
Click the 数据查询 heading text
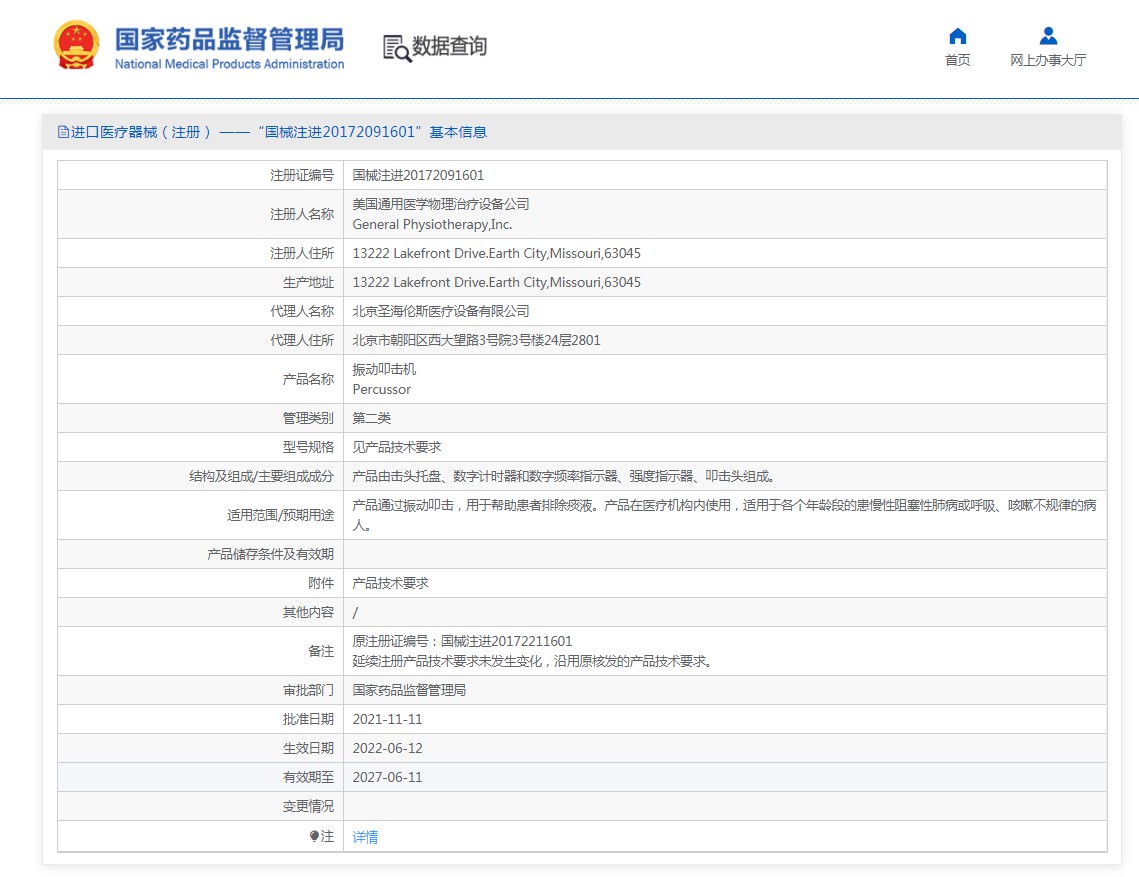pos(449,47)
